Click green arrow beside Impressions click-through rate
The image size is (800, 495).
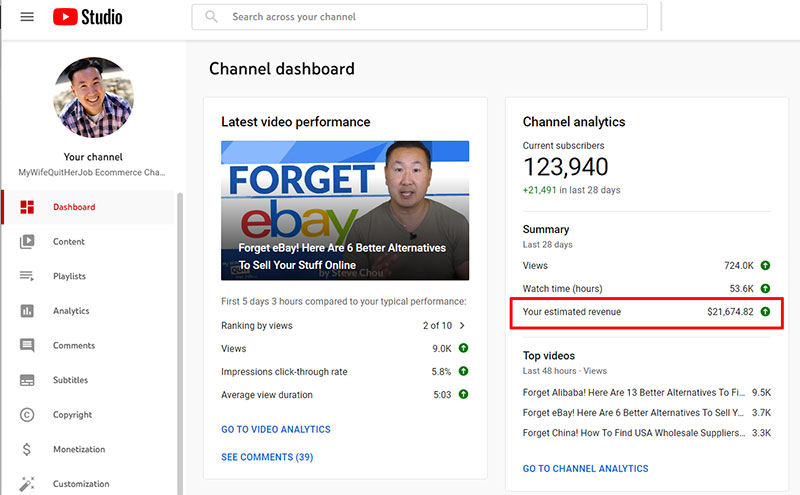(463, 371)
